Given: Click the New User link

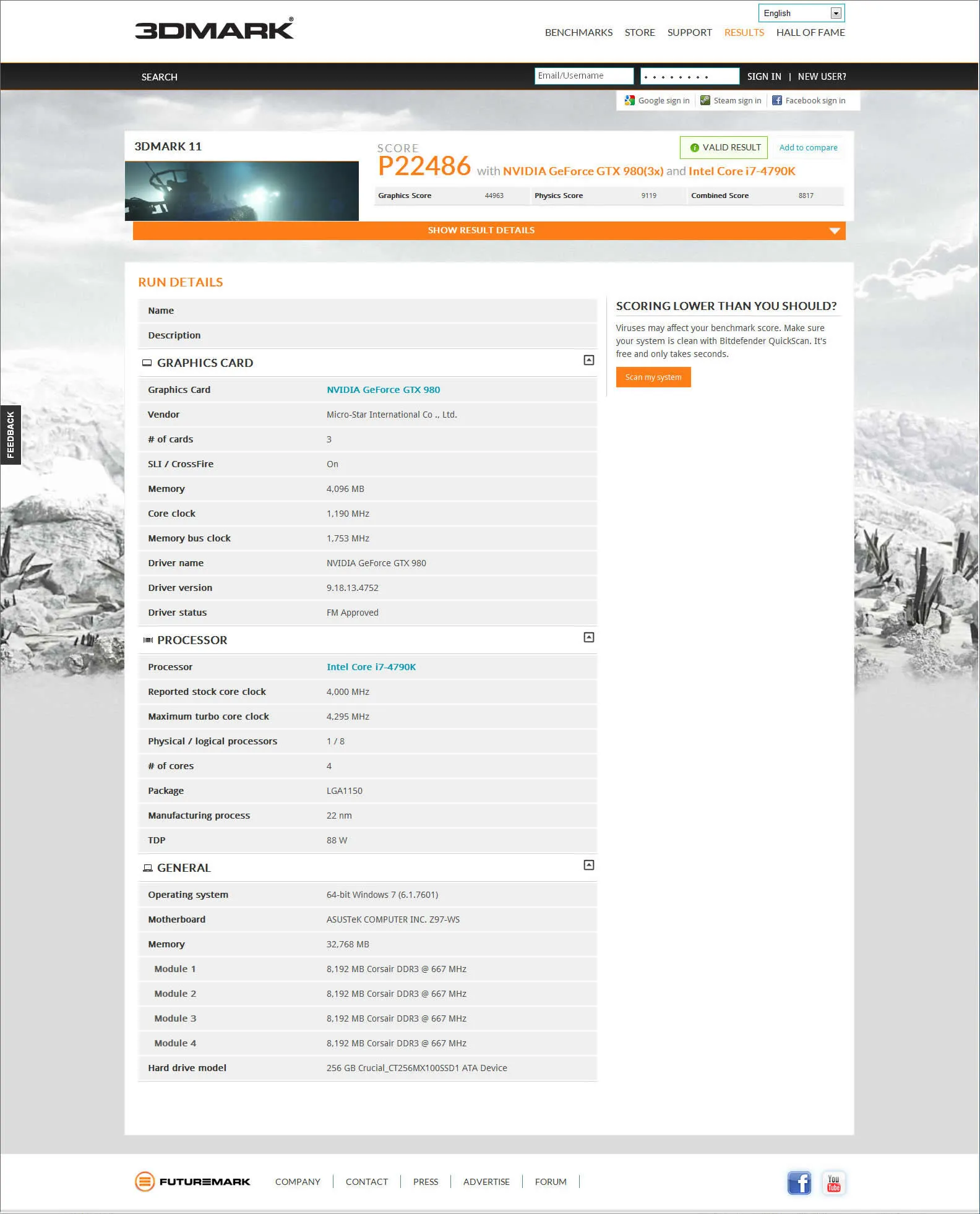Looking at the screenshot, I should [x=822, y=76].
